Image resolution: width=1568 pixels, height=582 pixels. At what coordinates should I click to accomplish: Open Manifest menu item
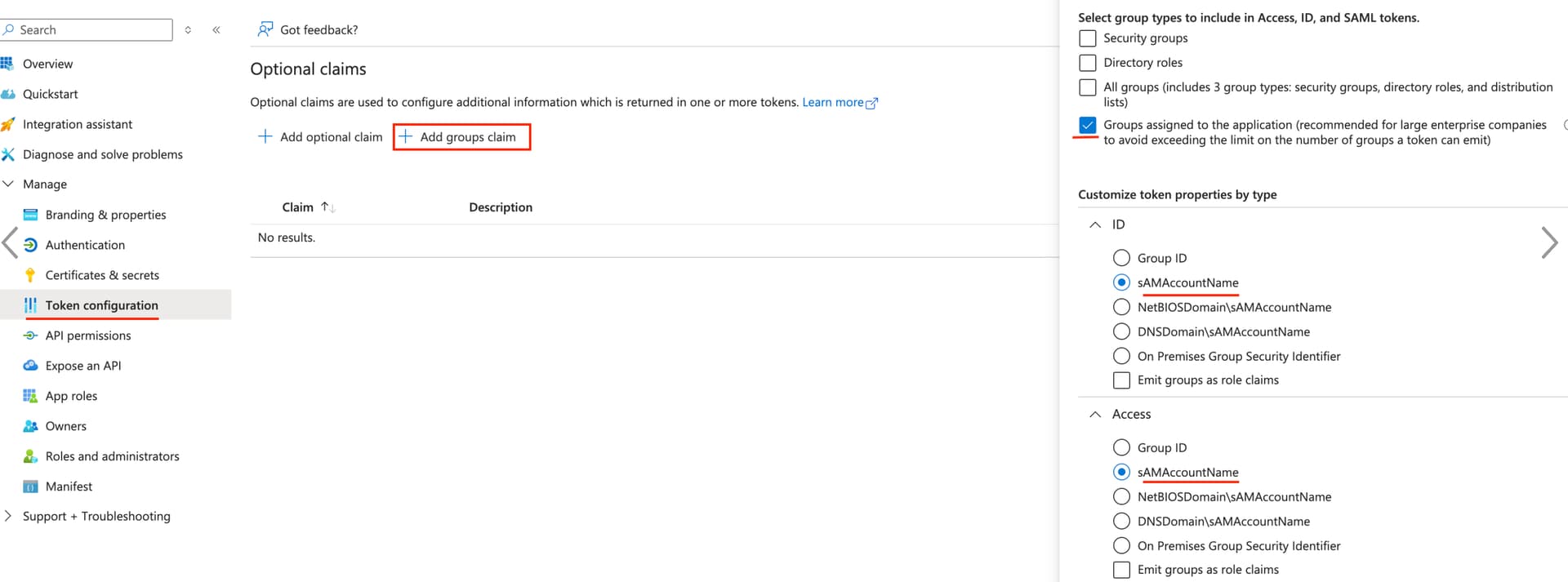69,486
